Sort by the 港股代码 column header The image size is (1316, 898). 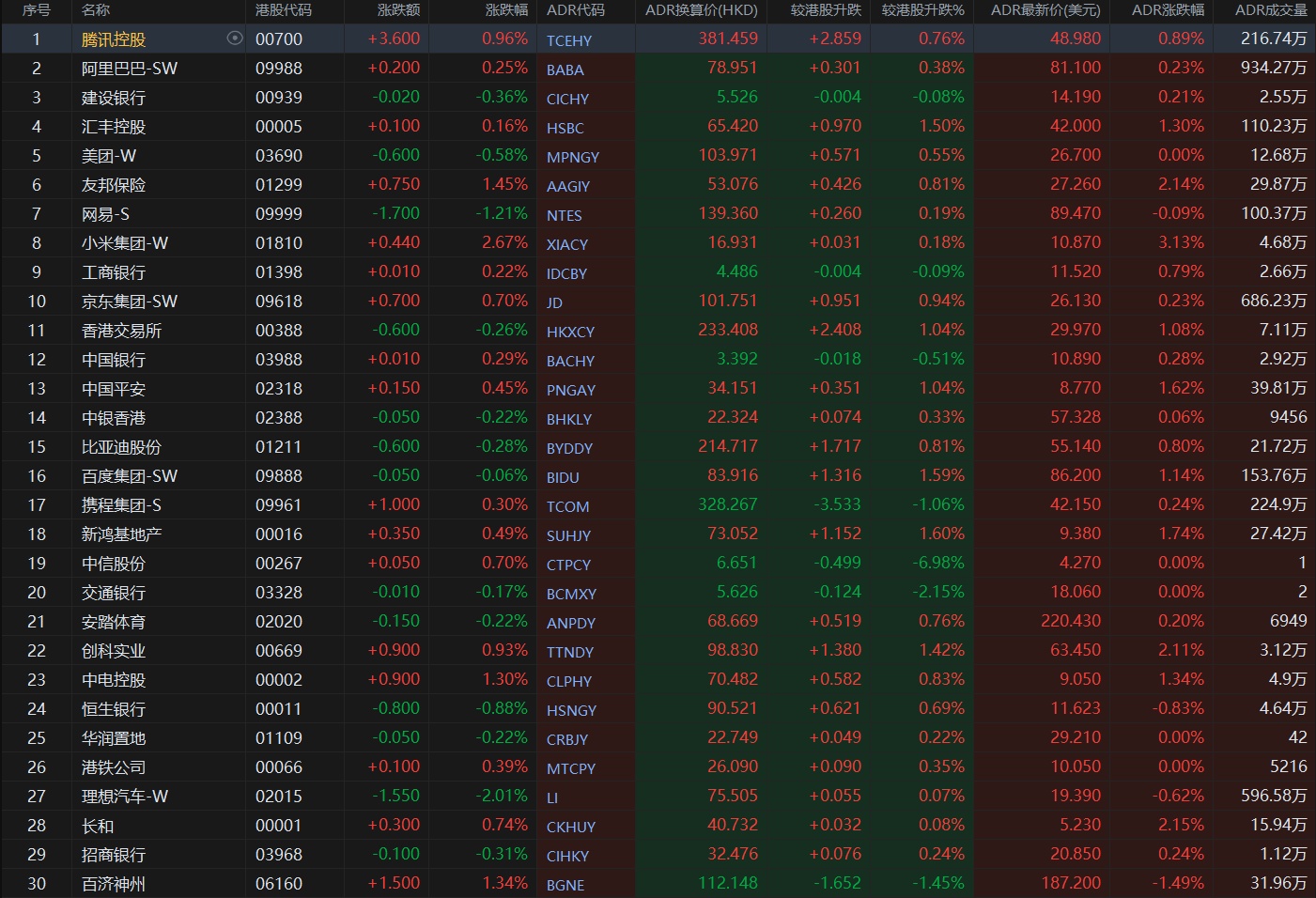pyautogui.click(x=283, y=10)
